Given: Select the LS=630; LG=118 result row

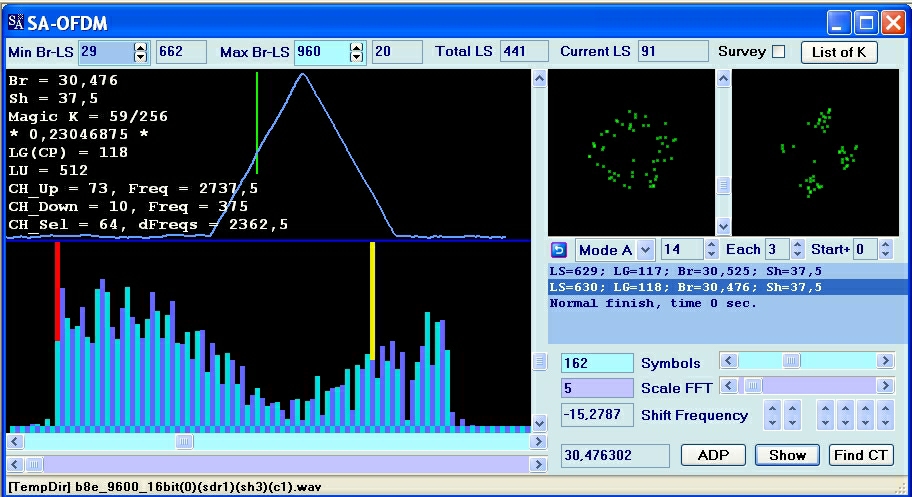Looking at the screenshot, I should [x=729, y=287].
